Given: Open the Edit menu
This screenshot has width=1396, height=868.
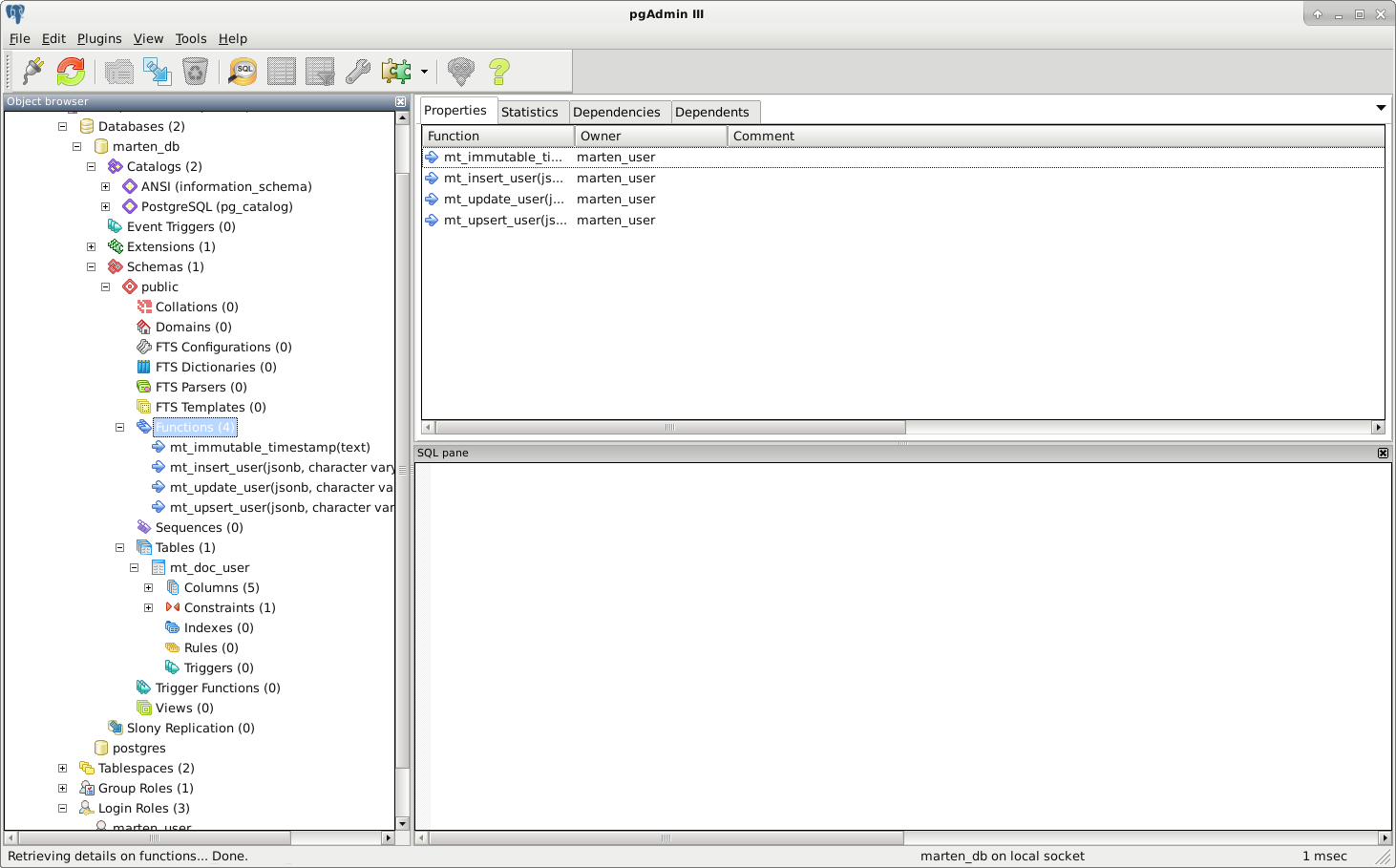Looking at the screenshot, I should coord(53,38).
